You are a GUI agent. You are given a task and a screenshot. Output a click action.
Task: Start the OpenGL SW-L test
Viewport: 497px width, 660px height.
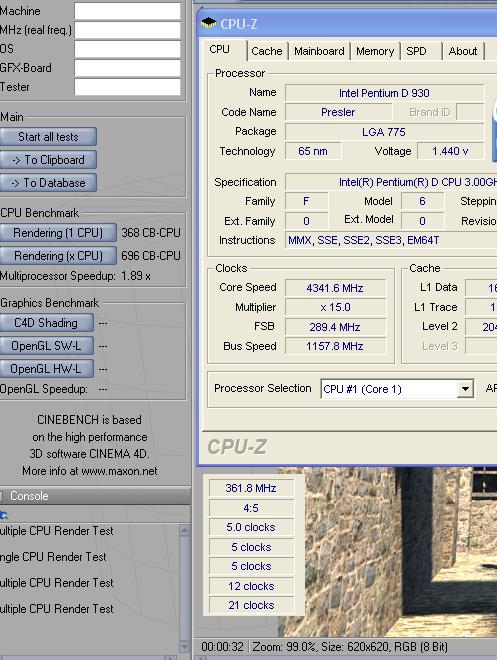46,346
